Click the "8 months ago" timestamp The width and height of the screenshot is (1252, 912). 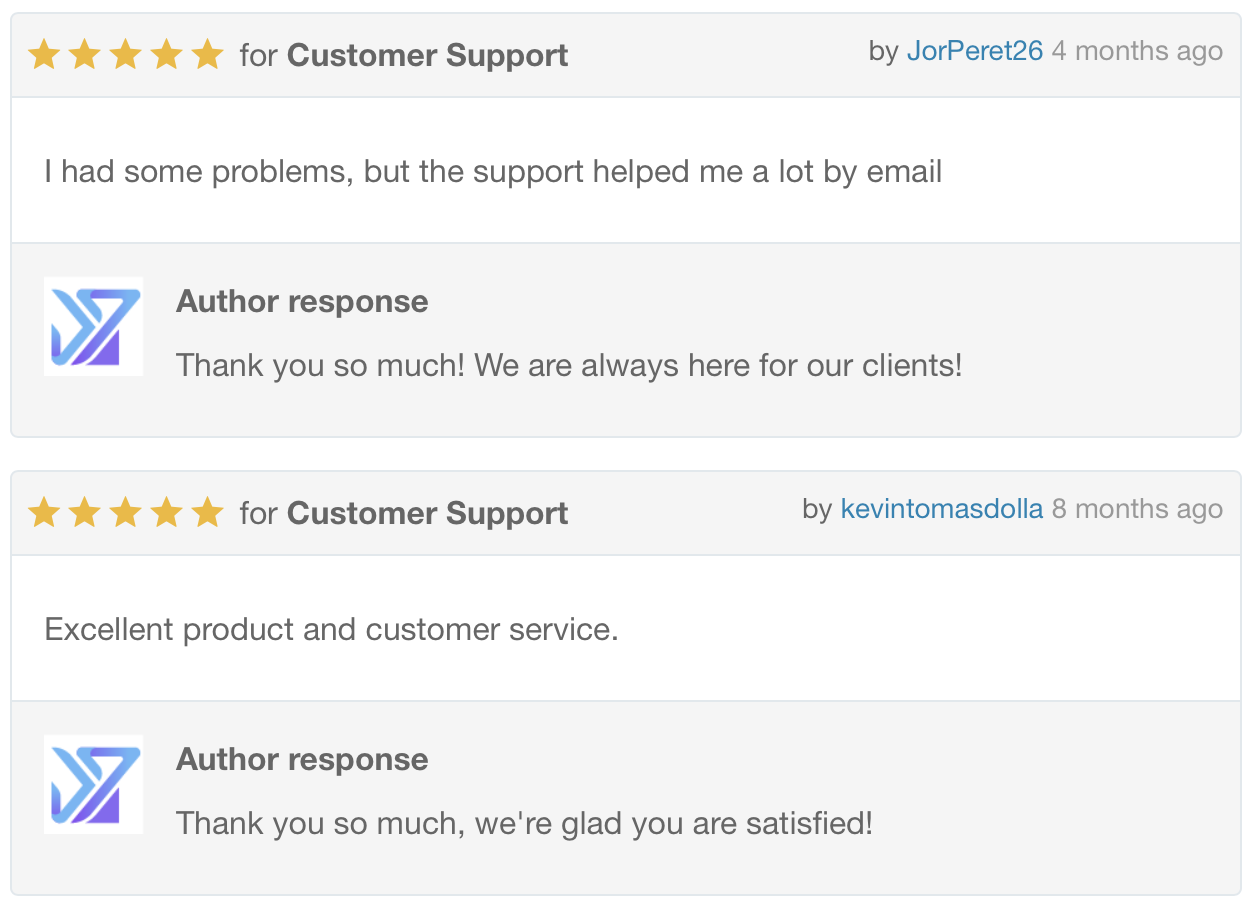click(x=1137, y=509)
